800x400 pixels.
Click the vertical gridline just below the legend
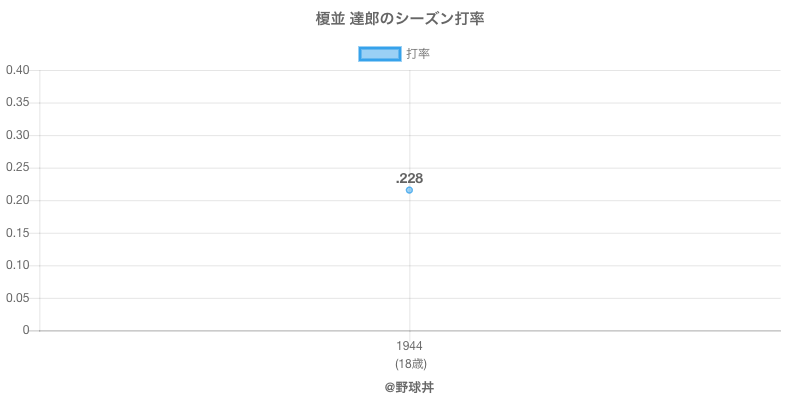click(x=409, y=85)
